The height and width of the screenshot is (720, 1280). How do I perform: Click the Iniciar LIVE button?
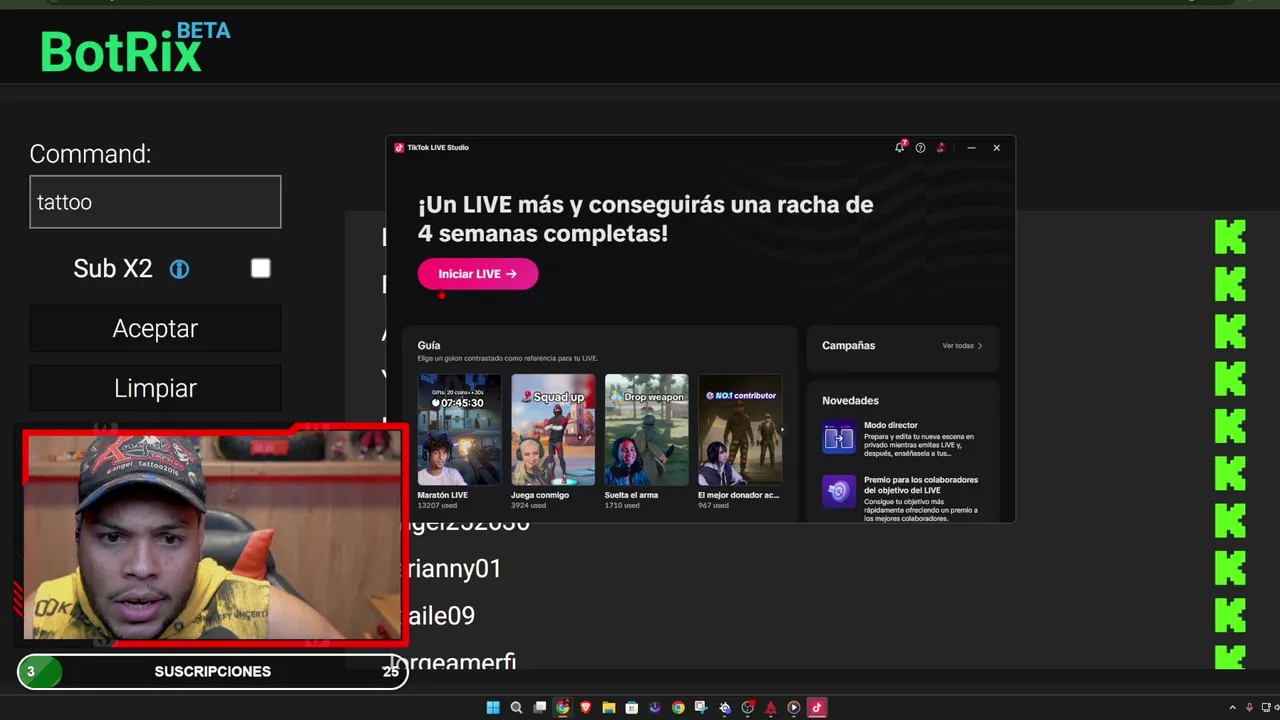click(x=478, y=274)
